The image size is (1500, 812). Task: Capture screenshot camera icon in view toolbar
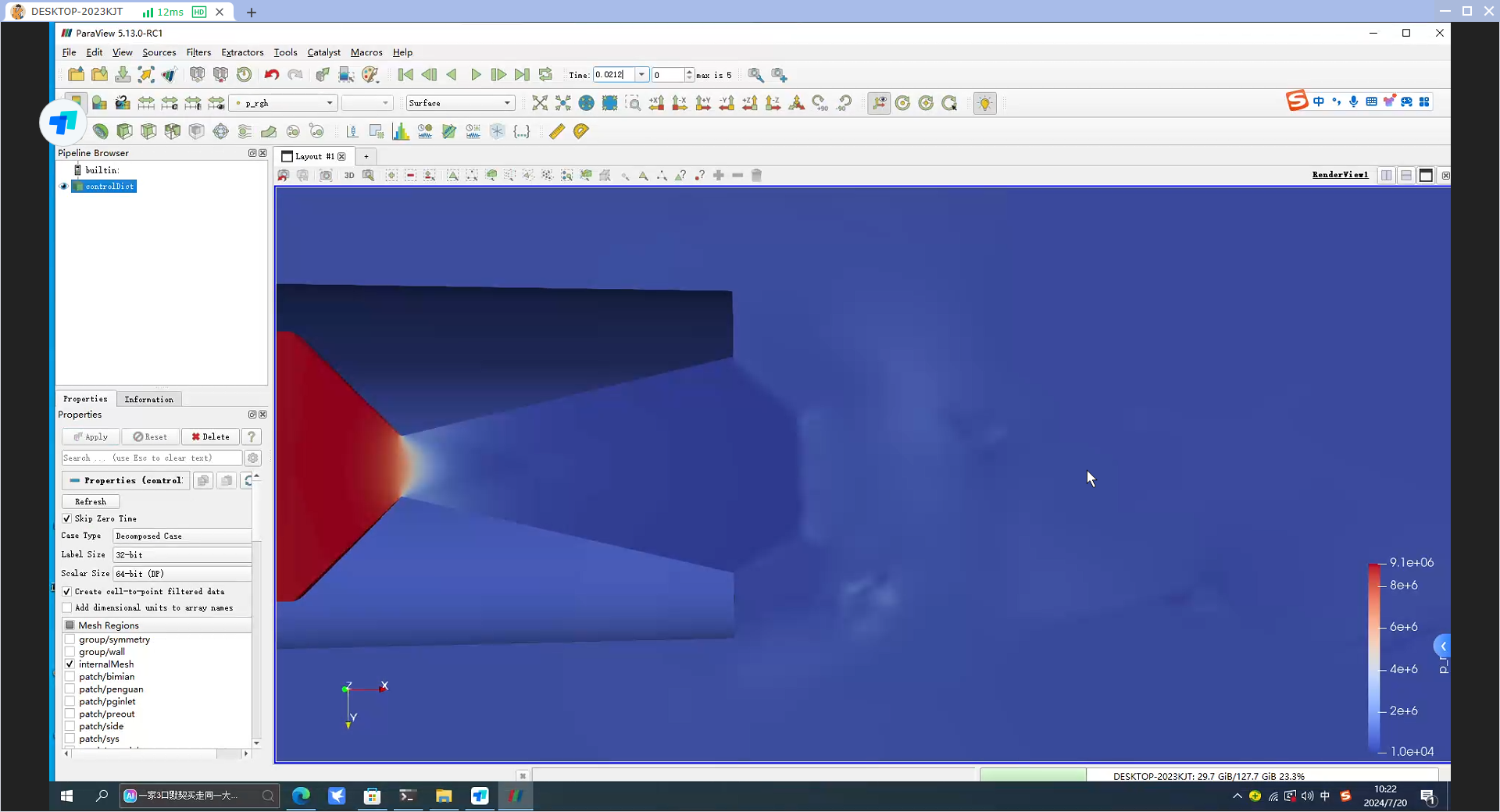pyautogui.click(x=326, y=176)
